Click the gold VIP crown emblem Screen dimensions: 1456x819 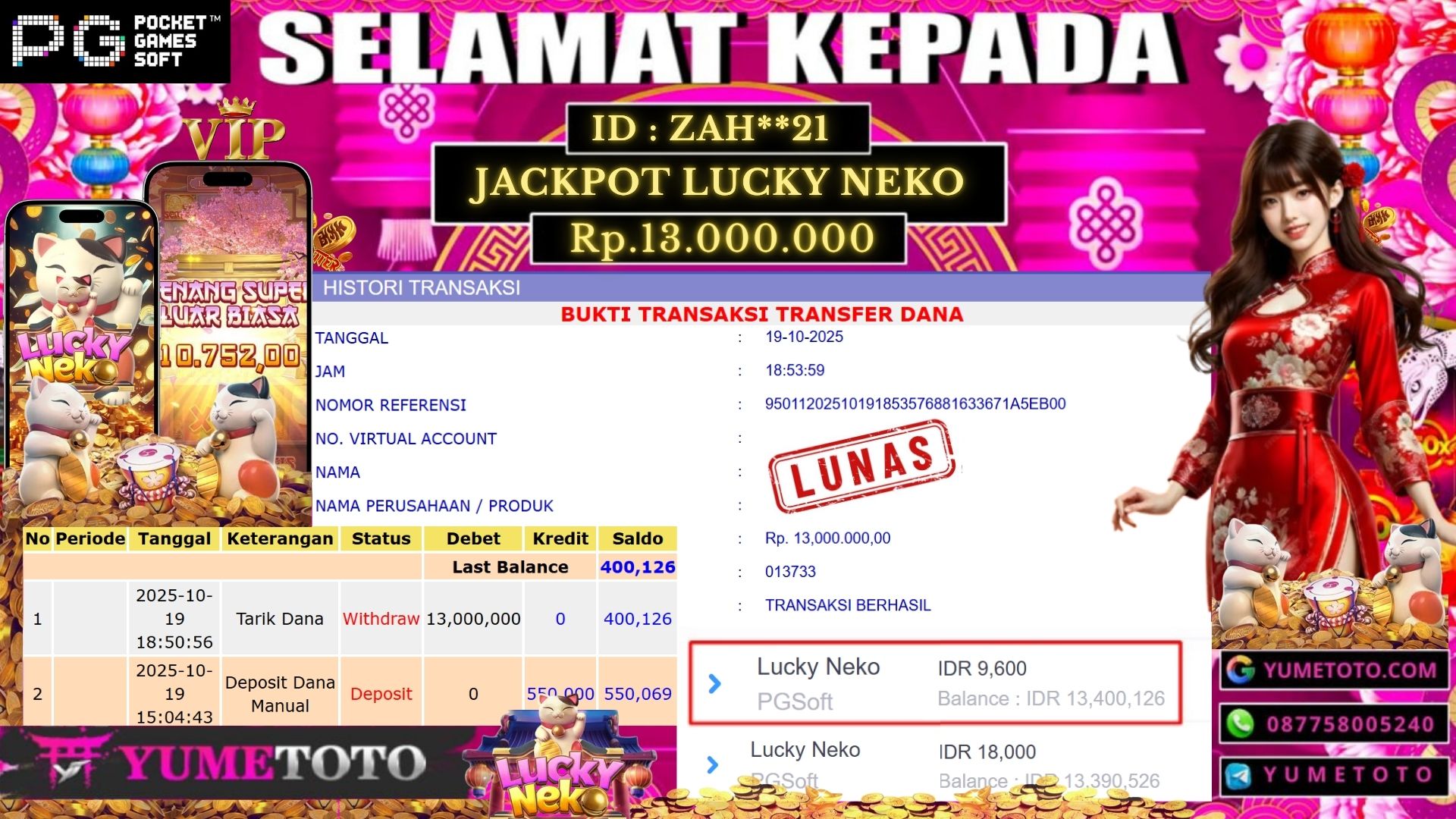click(237, 130)
